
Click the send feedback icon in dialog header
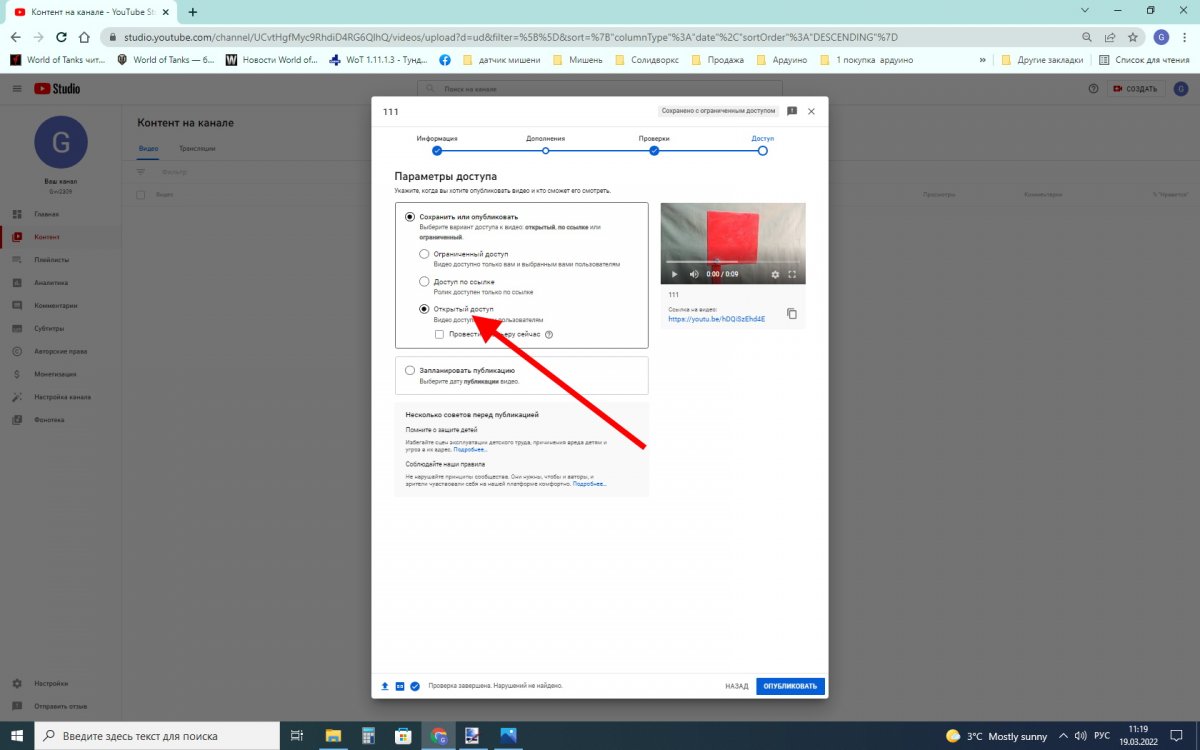pyautogui.click(x=792, y=111)
